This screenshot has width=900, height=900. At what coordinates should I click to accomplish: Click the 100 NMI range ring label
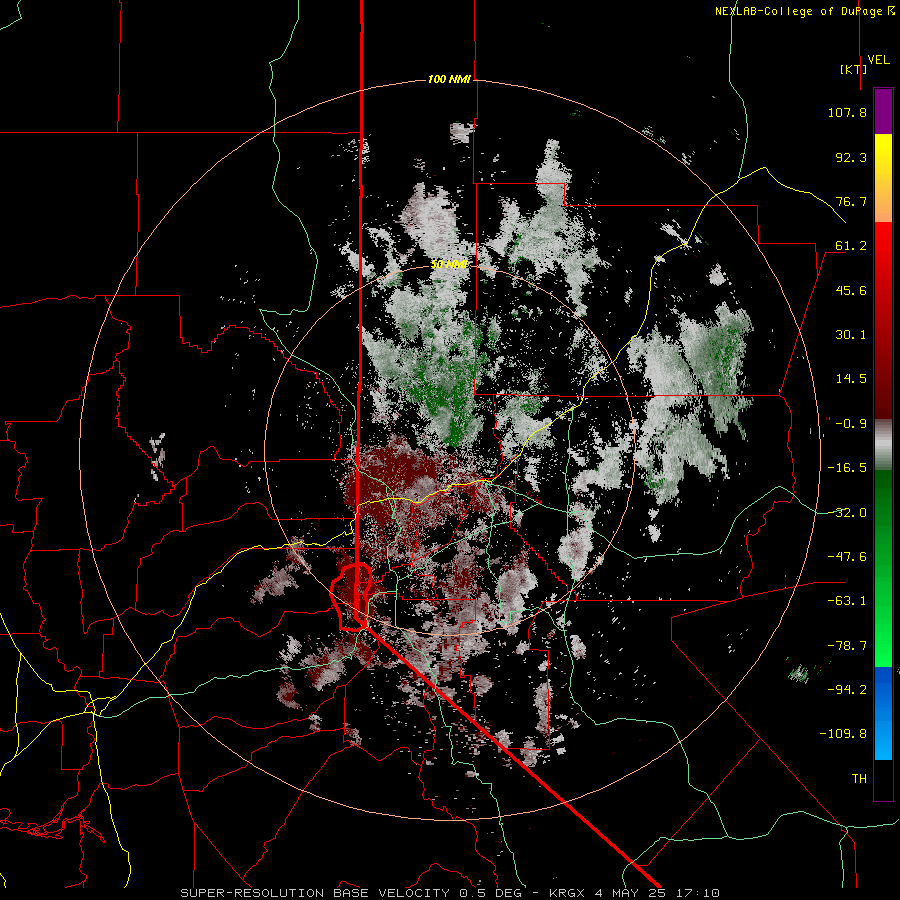pos(449,79)
